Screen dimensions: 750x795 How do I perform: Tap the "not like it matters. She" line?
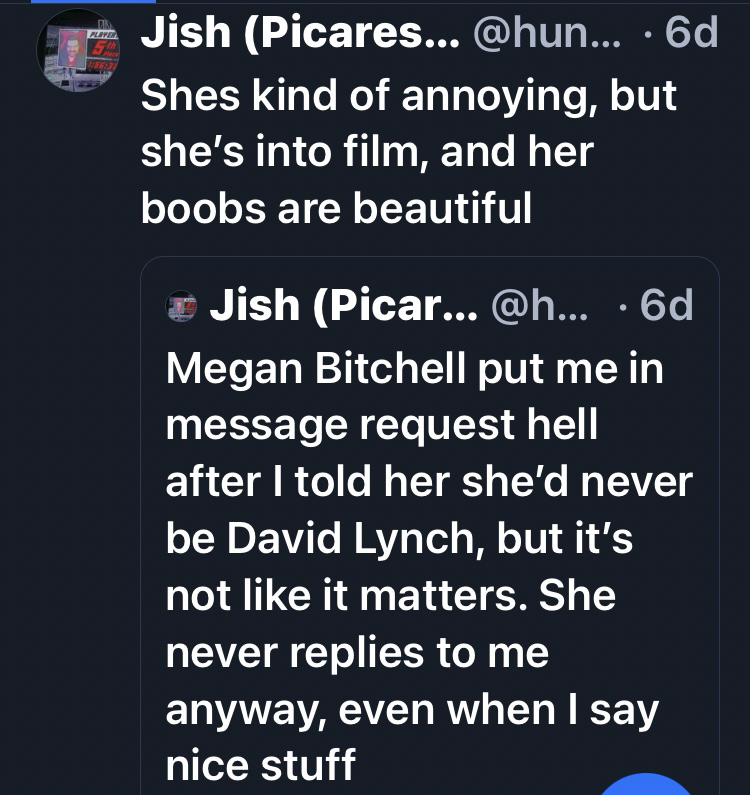tap(389, 596)
